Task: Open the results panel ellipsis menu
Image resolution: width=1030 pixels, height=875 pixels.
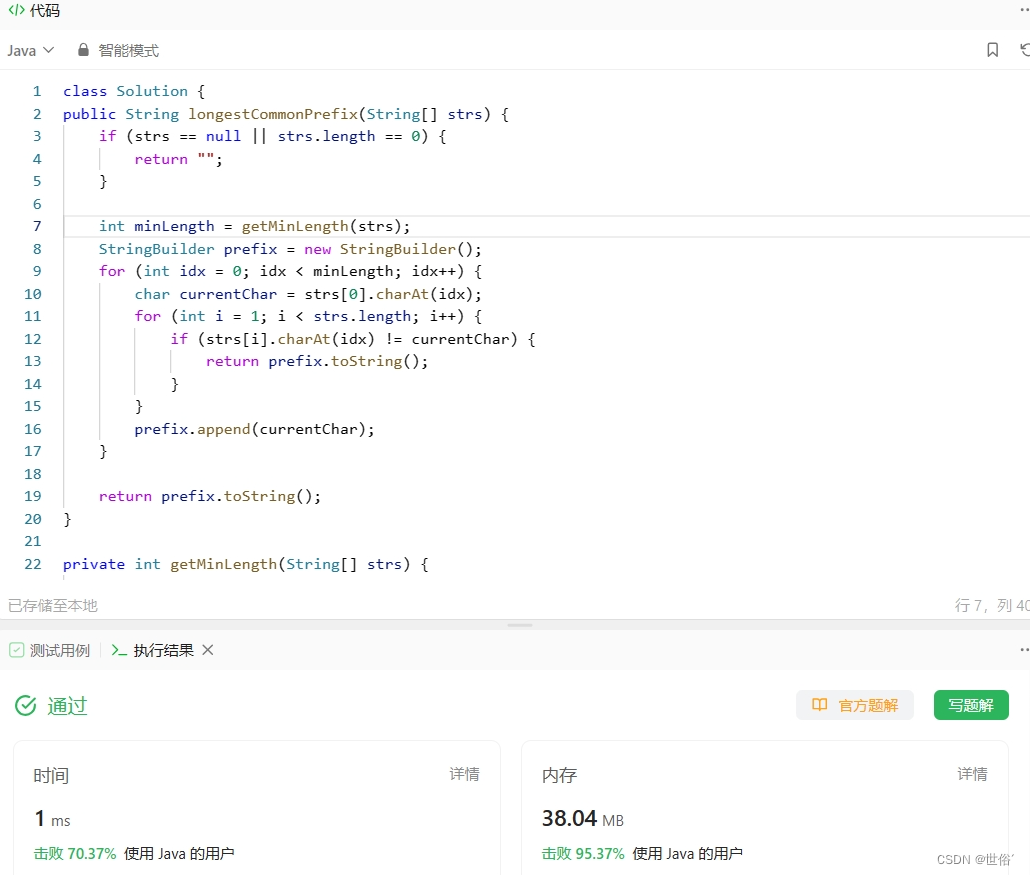Action: tap(1024, 650)
